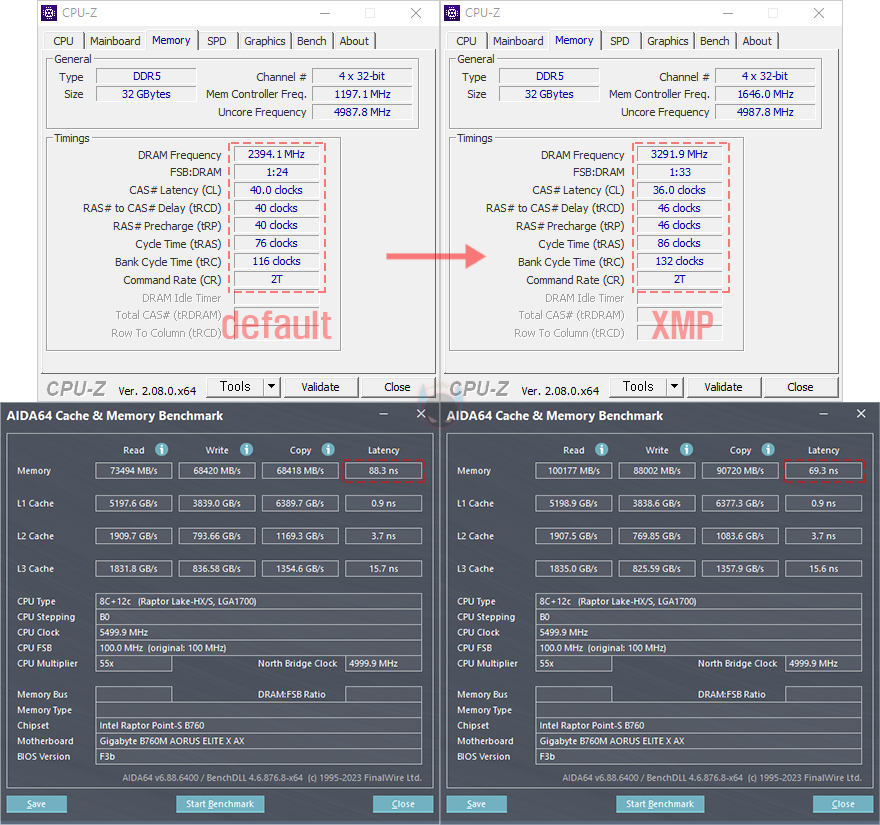The height and width of the screenshot is (825, 880).
Task: Open About tab in left CPU-Z
Action: tap(354, 41)
